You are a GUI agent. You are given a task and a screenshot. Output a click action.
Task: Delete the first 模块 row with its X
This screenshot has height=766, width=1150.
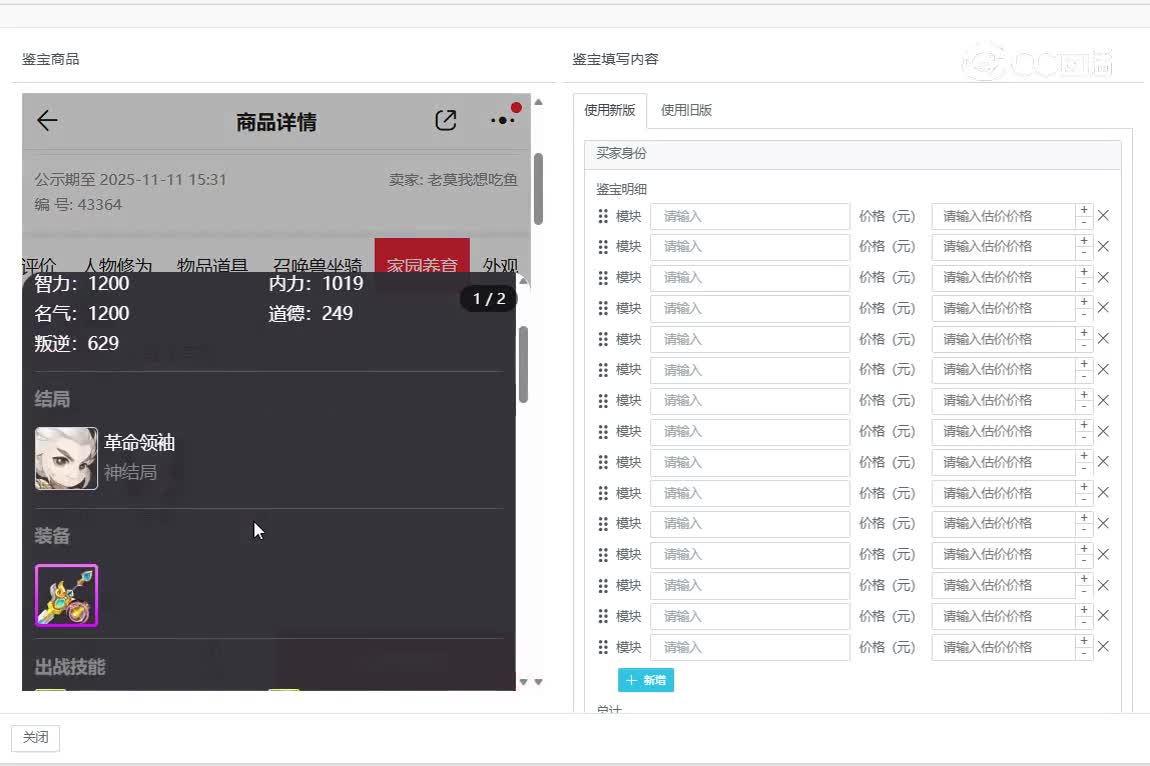click(x=1103, y=216)
